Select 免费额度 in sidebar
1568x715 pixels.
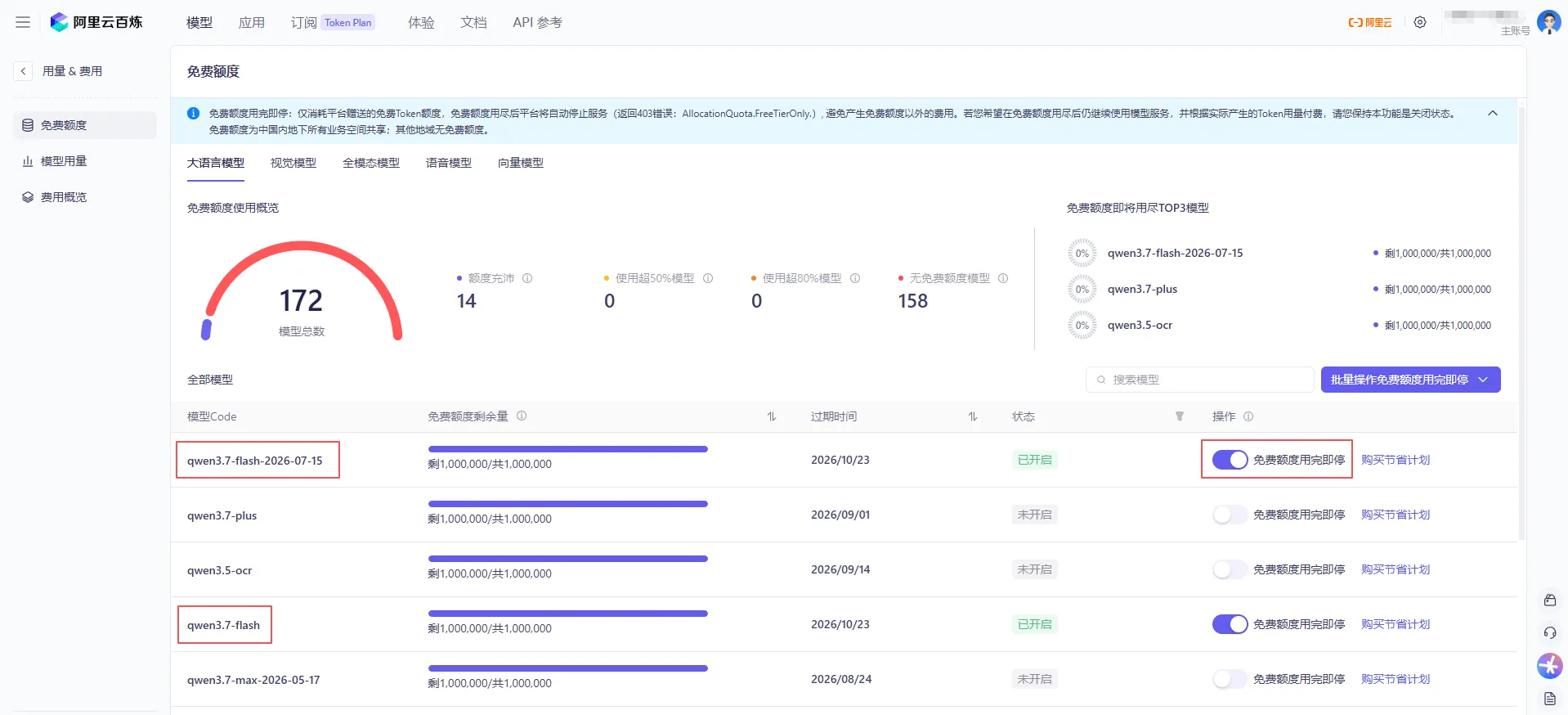click(85, 125)
